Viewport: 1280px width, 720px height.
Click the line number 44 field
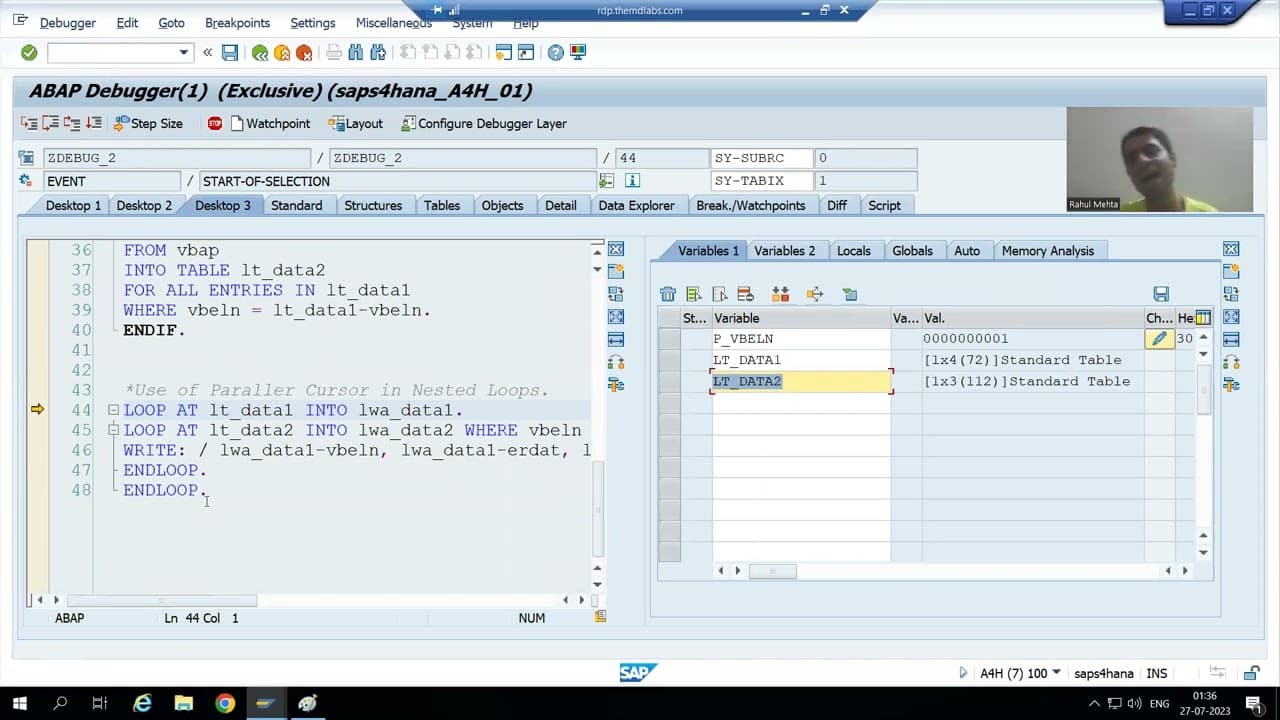click(x=662, y=158)
